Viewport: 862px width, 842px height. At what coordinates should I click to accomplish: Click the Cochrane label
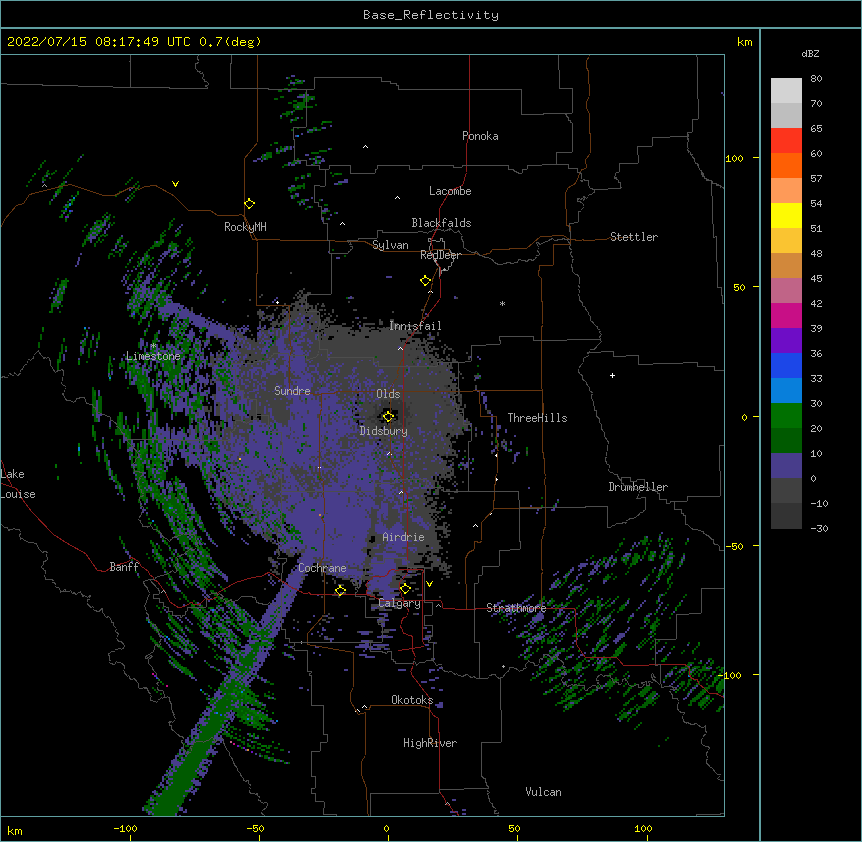322,568
